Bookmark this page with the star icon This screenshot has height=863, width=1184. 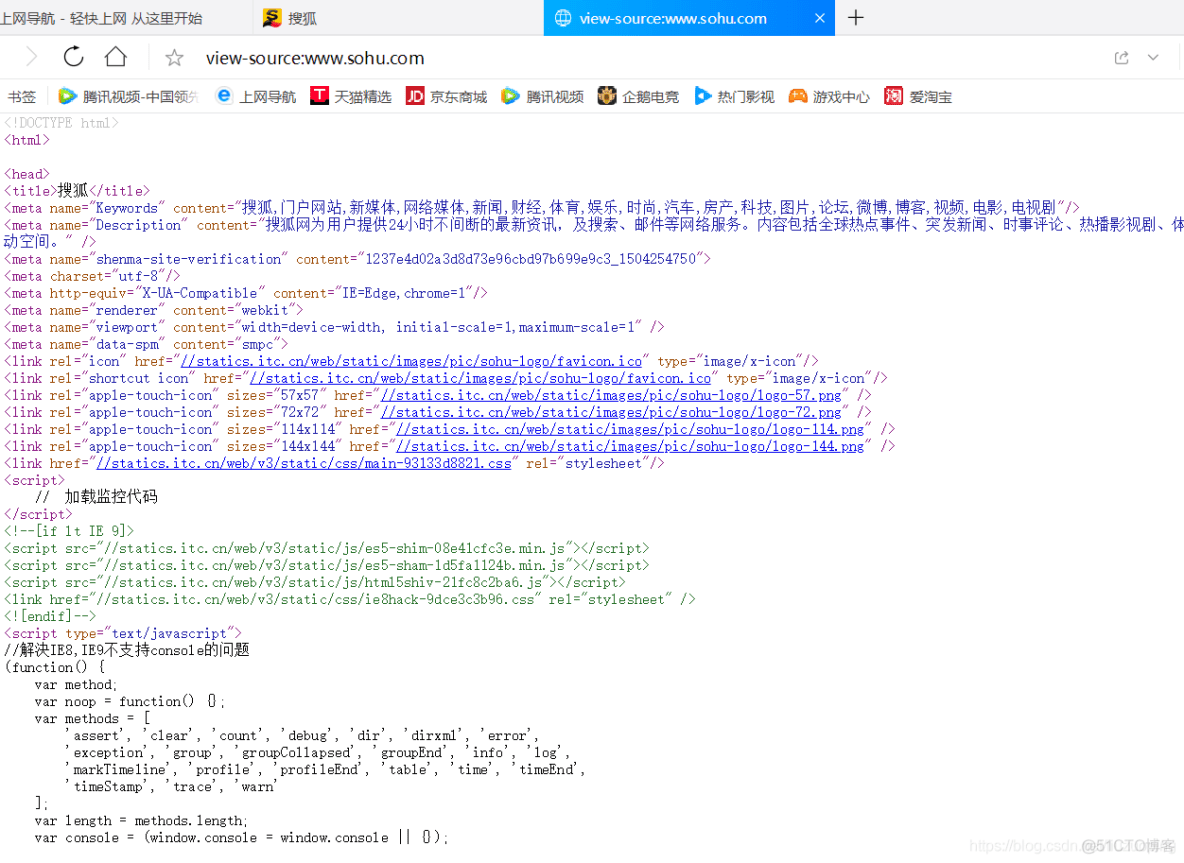[x=174, y=57]
